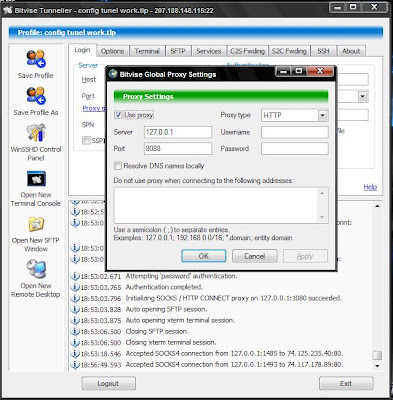This screenshot has width=393, height=400.
Task: Open the C2S Fwding tab
Action: (247, 51)
